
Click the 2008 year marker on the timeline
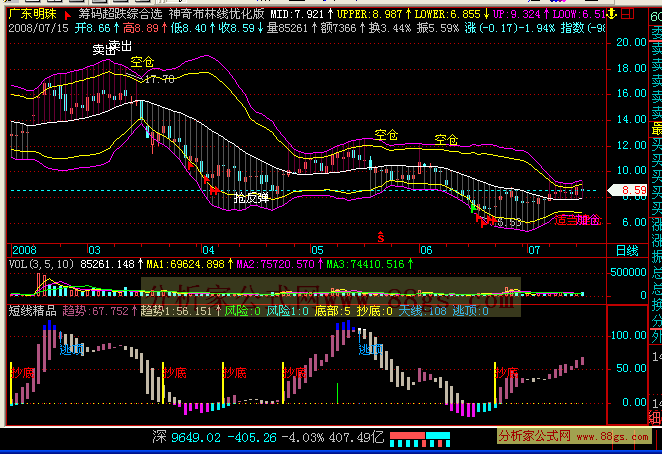[x=24, y=250]
